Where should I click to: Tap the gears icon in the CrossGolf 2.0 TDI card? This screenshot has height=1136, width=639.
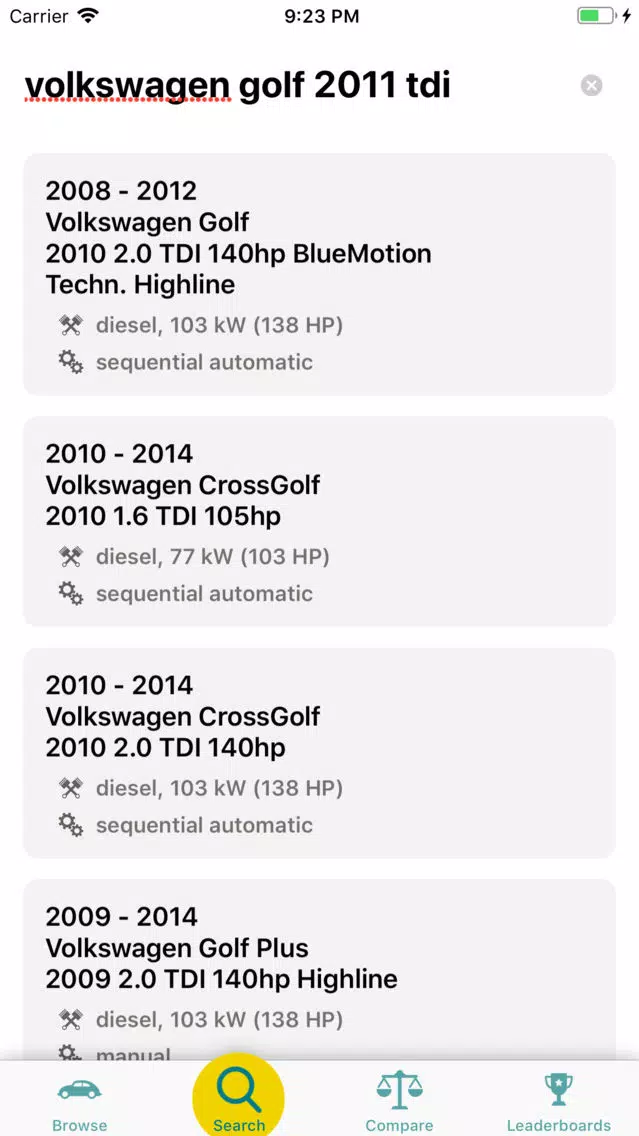[70, 824]
